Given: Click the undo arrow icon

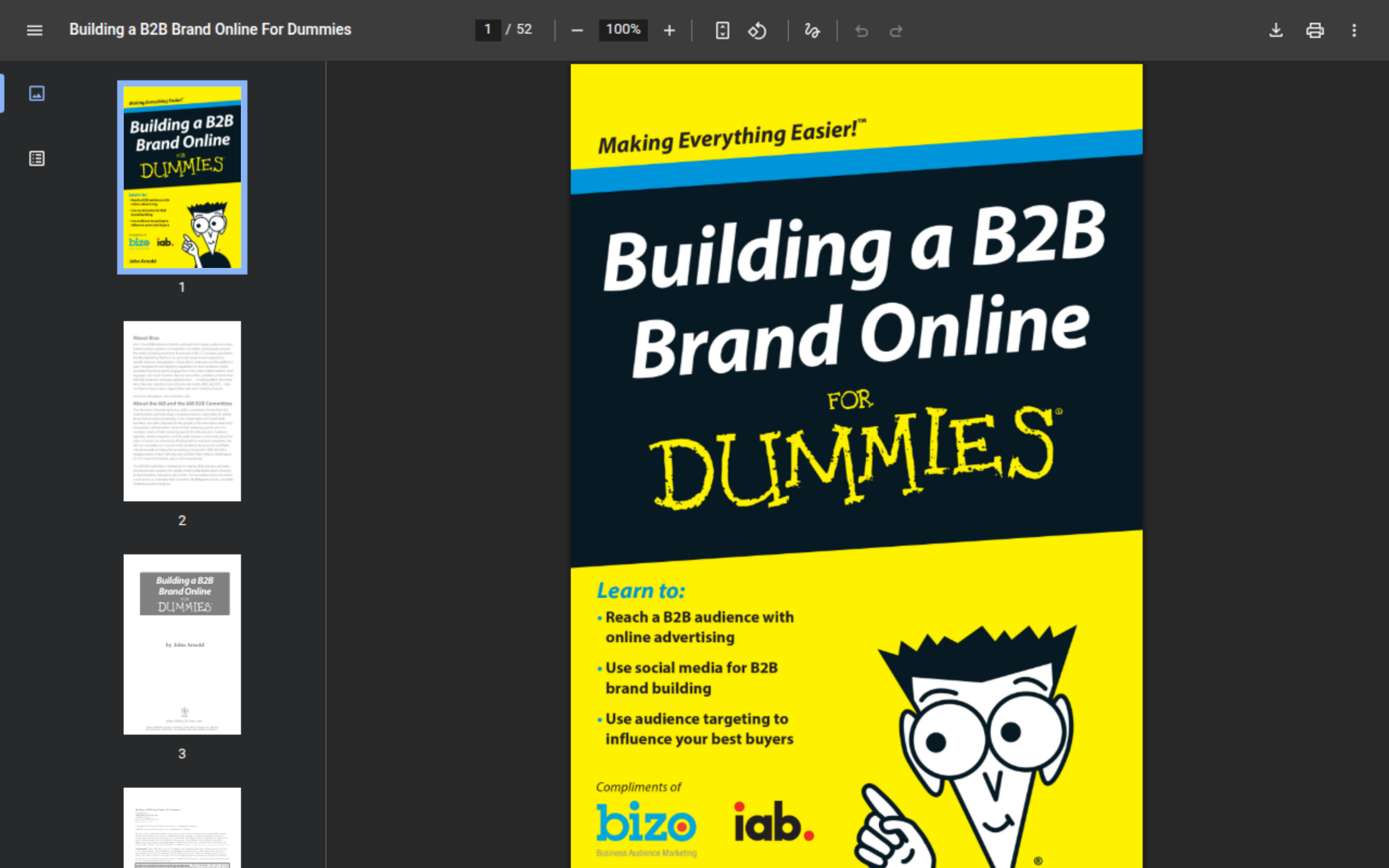Looking at the screenshot, I should 861,30.
